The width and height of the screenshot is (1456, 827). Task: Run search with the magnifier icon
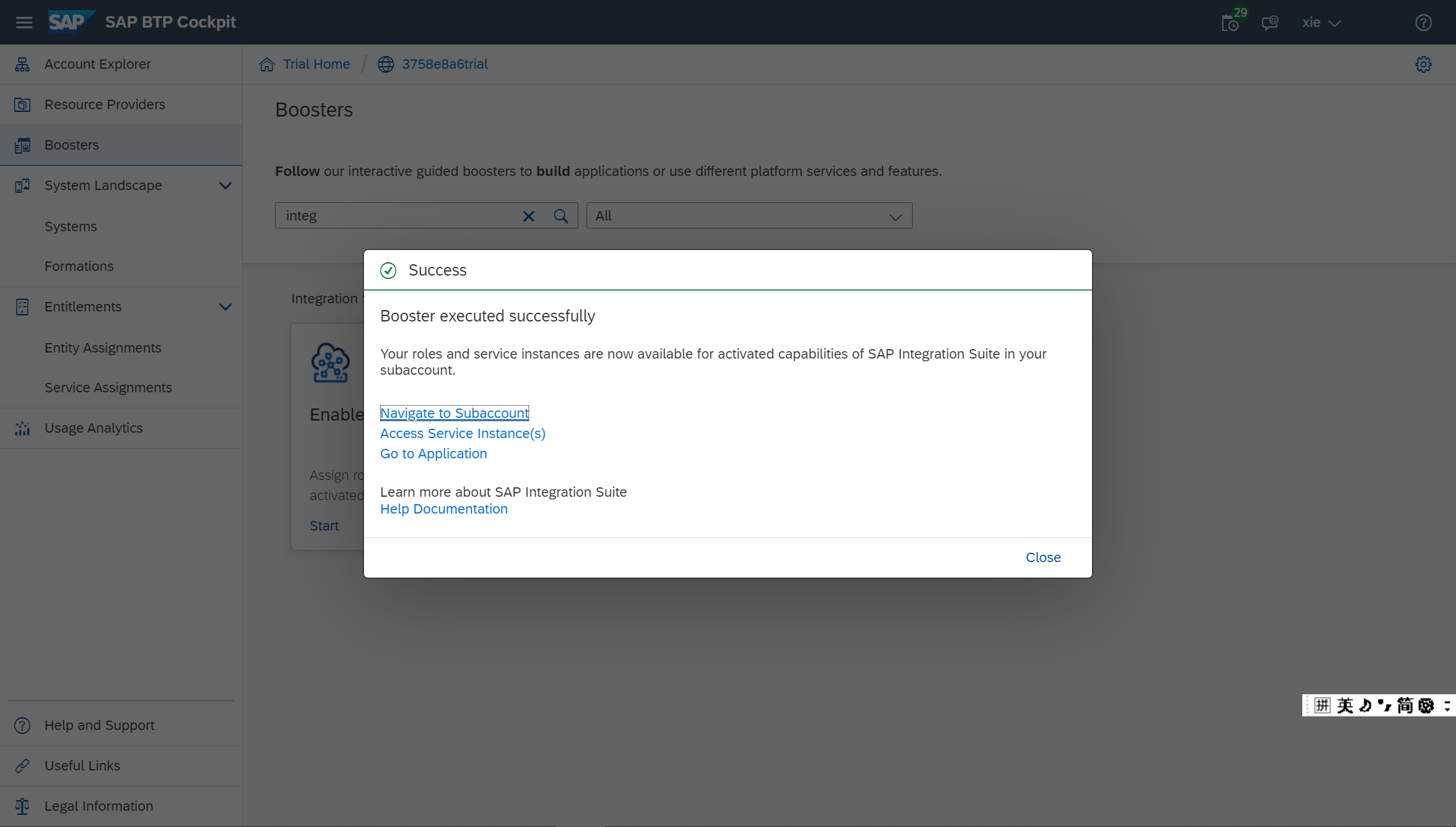561,216
